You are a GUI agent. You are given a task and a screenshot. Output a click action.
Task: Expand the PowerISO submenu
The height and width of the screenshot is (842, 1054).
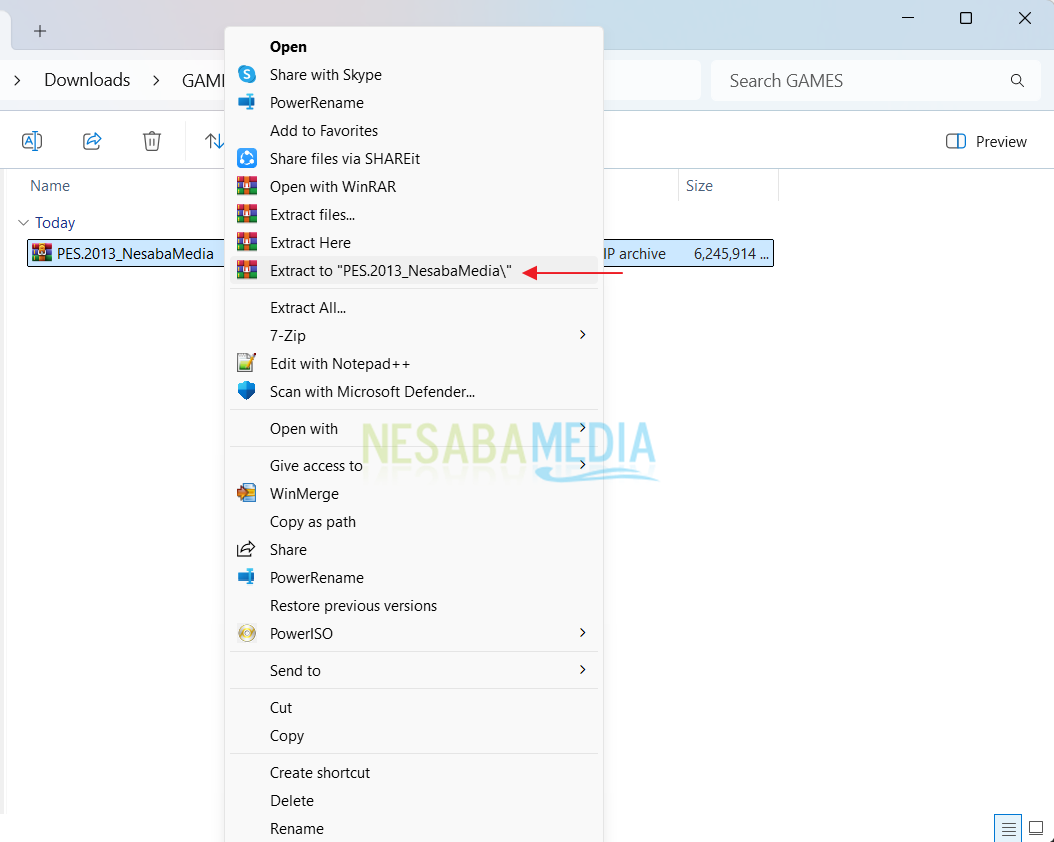[583, 632]
